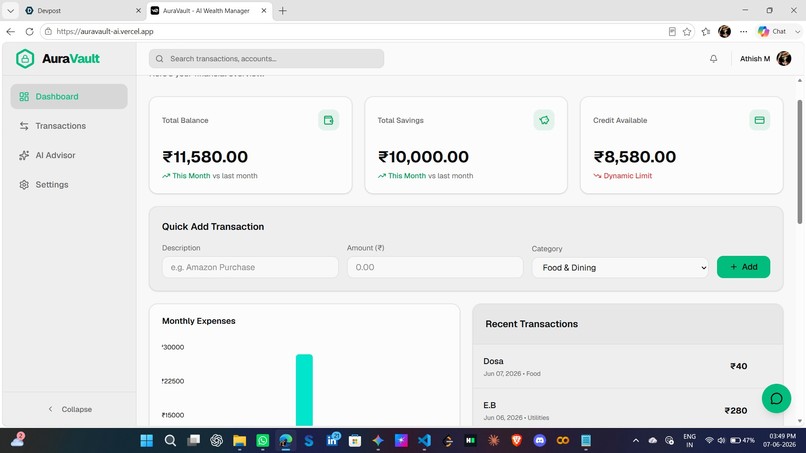Open the green chat bubble button
806x453 pixels.
pos(776,398)
